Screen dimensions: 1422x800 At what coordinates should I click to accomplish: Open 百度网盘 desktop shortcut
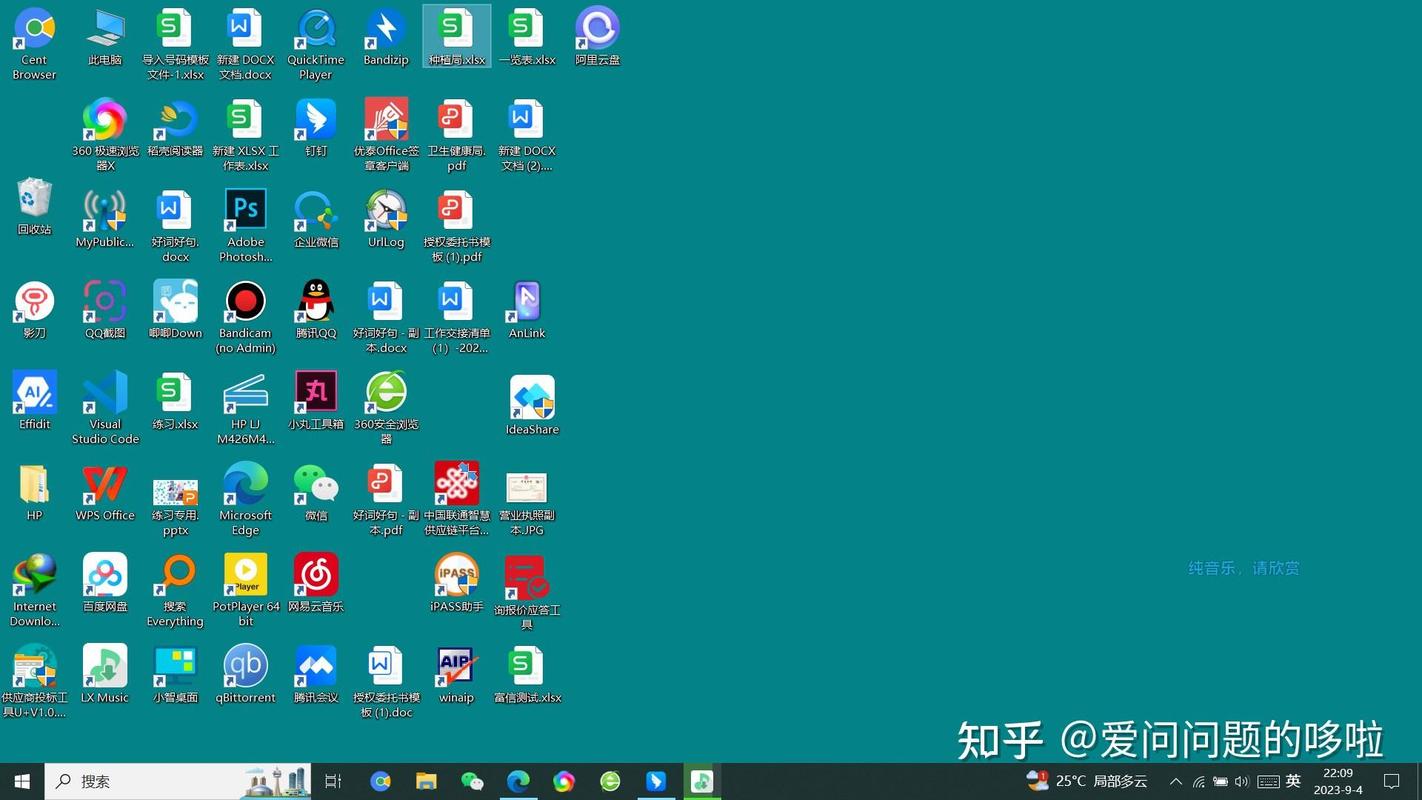[105, 575]
